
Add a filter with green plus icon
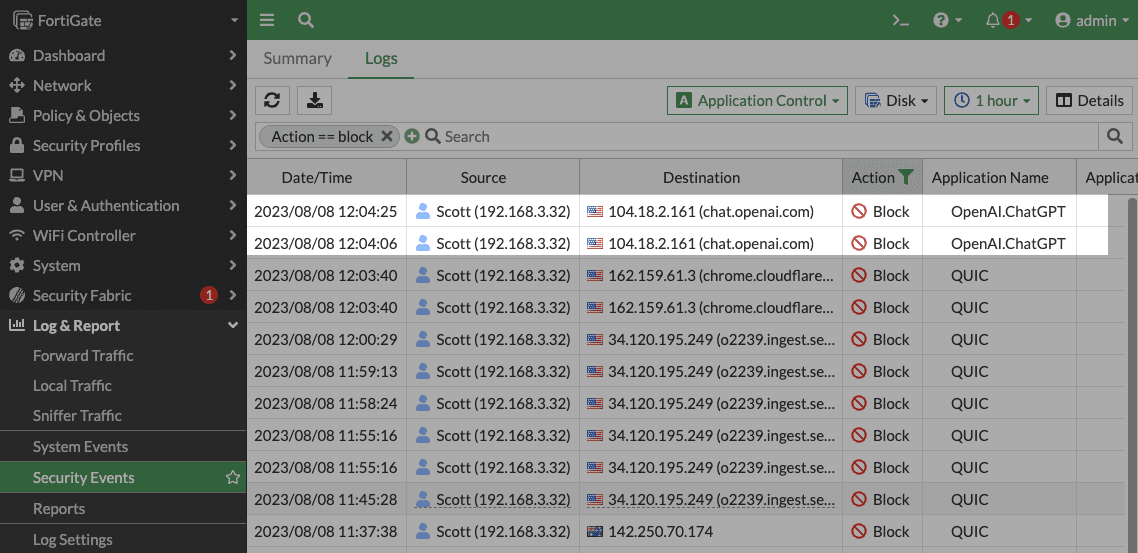pyautogui.click(x=412, y=136)
